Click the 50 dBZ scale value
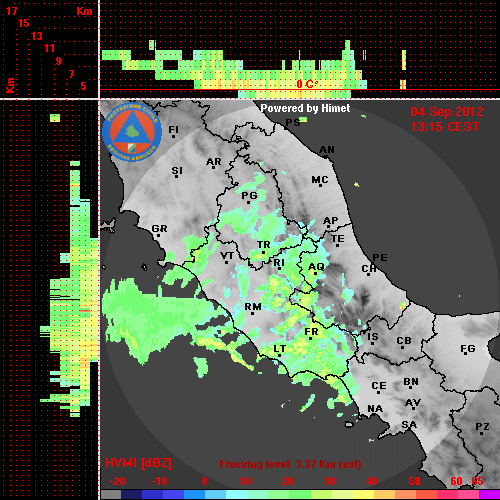This screenshot has width=500, height=500. (x=414, y=481)
